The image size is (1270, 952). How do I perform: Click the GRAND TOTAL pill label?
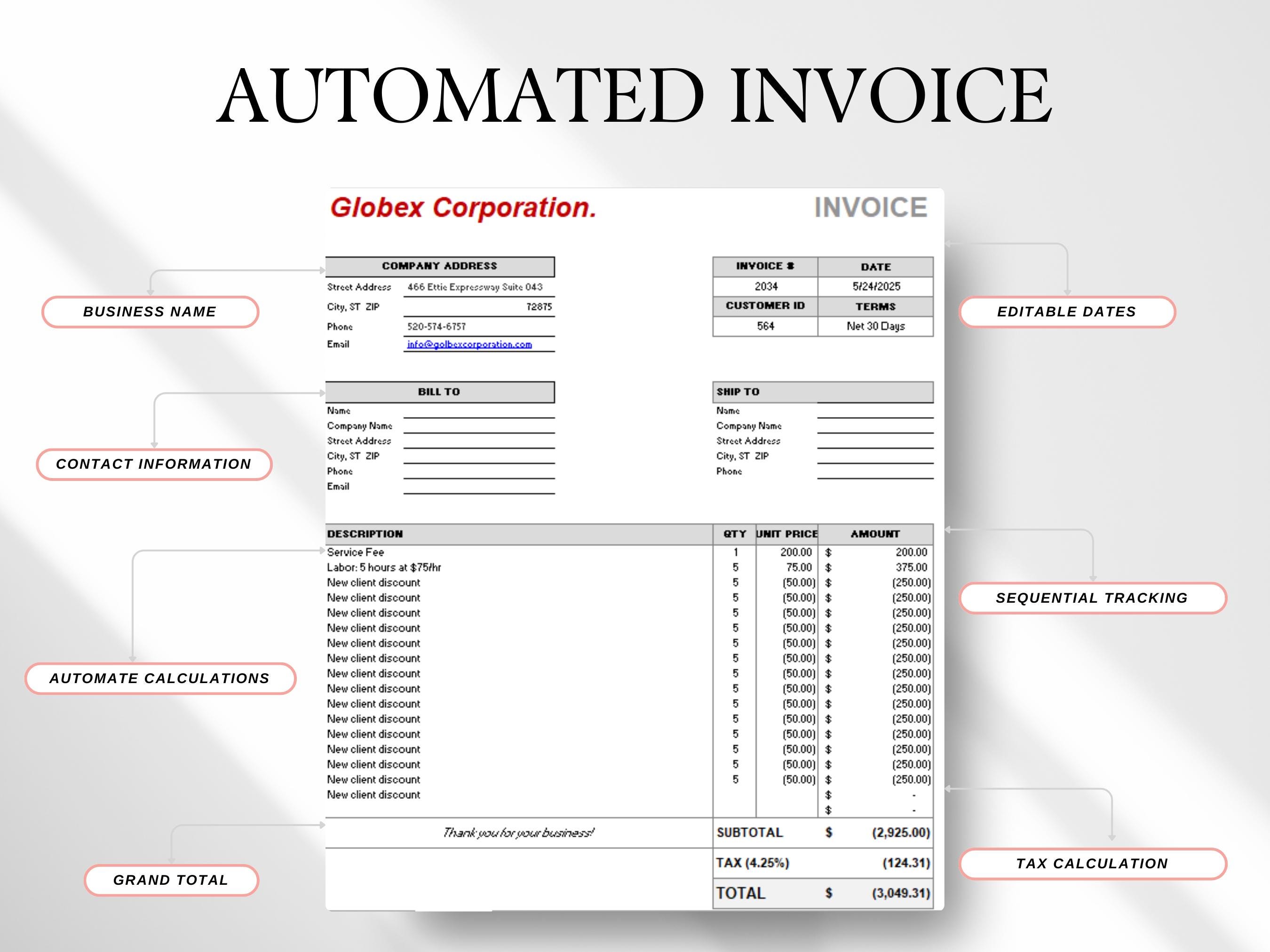click(171, 880)
